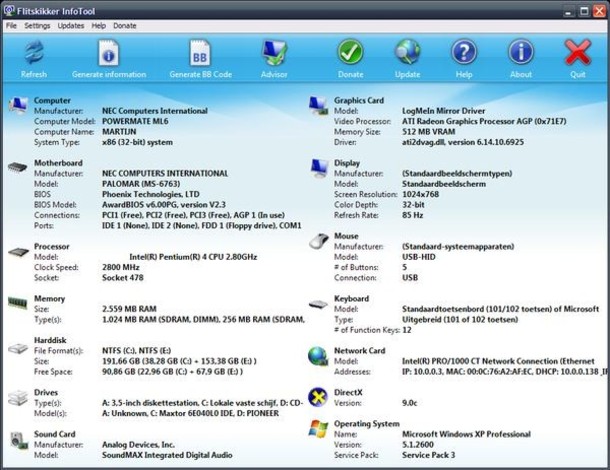Open the Updates menu
This screenshot has width=610, height=470.
pos(71,26)
